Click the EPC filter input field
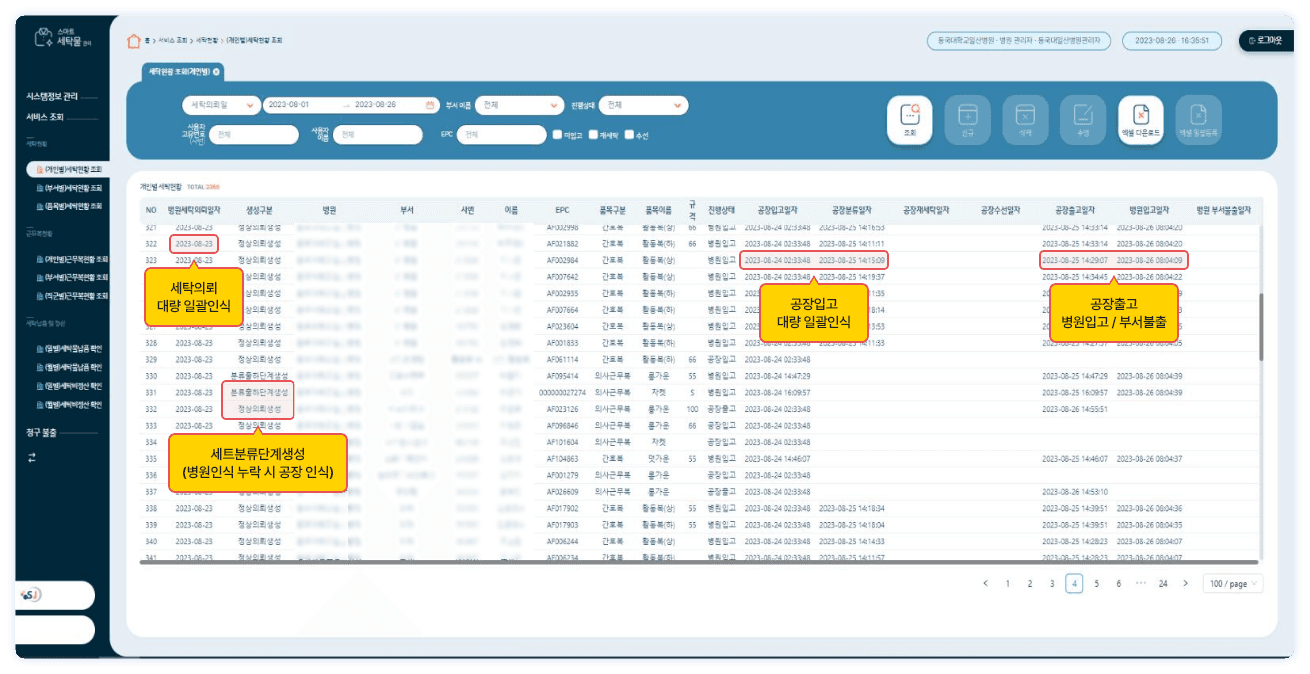 tap(501, 134)
